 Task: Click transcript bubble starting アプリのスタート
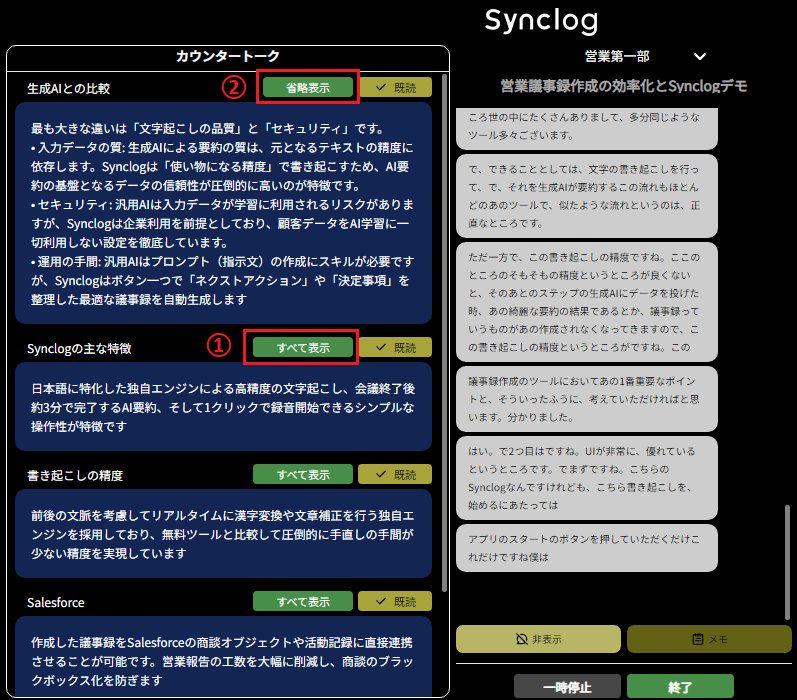587,548
